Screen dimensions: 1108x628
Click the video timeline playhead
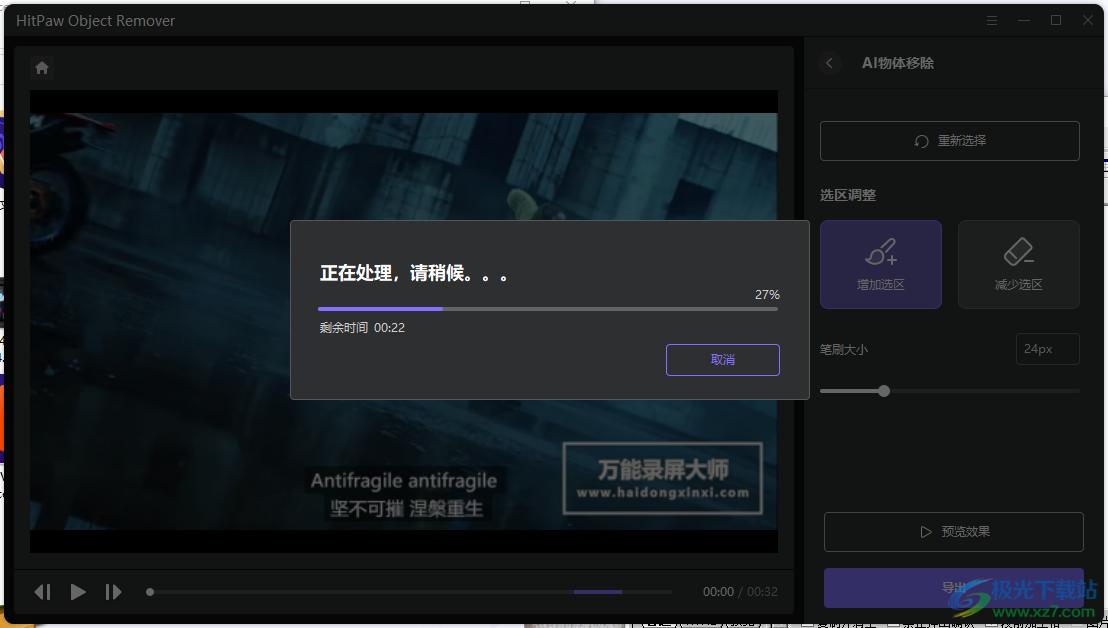pos(150,592)
